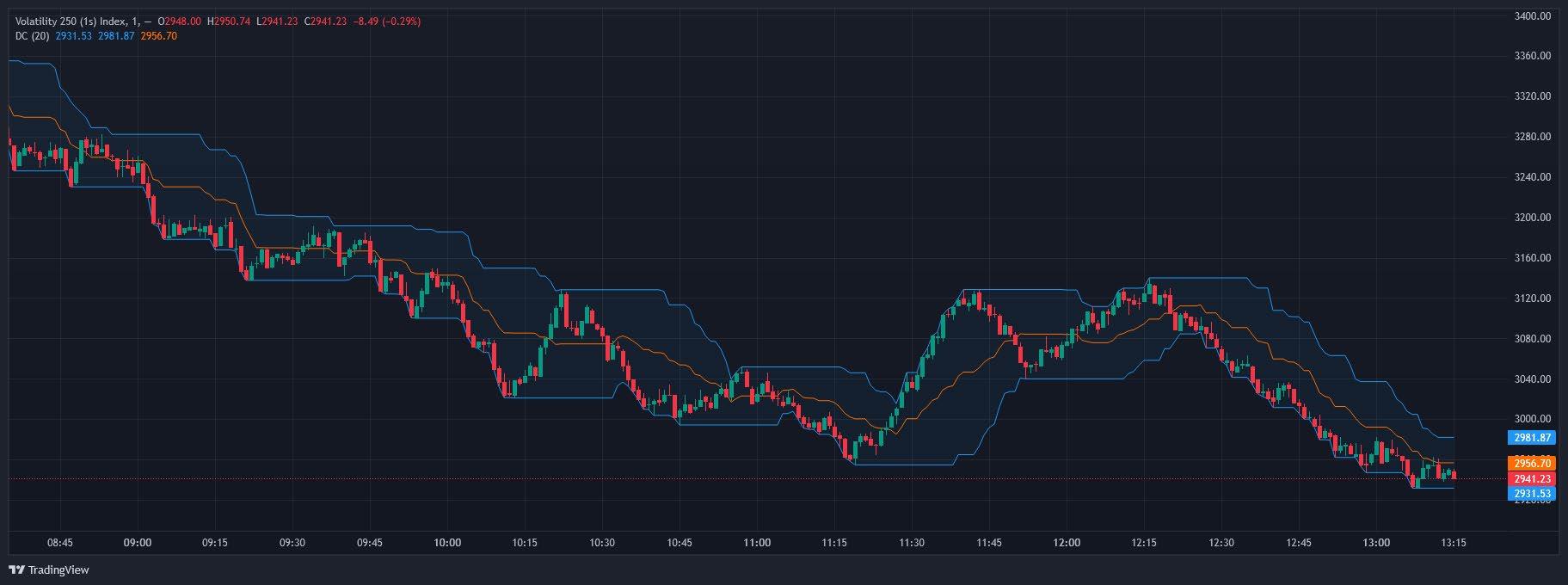Click the 08:45 label on time axis
This screenshot has height=585, width=1568.
60,543
